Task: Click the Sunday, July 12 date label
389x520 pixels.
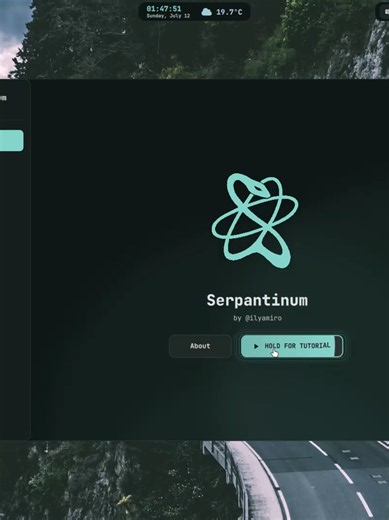Action: tap(168, 16)
